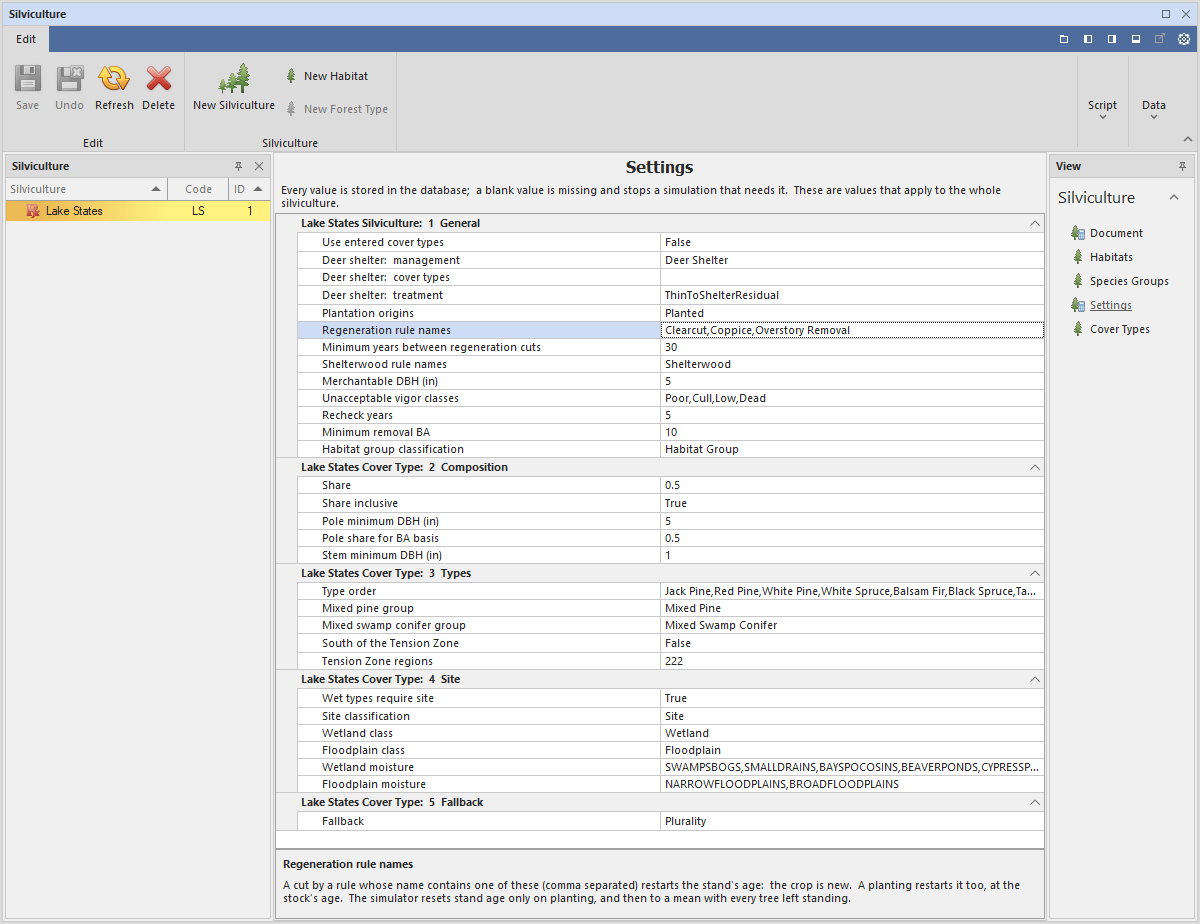Screen dimensions: 1200x924
Task: Click the Deer shelter: treatment value
Action: click(852, 295)
